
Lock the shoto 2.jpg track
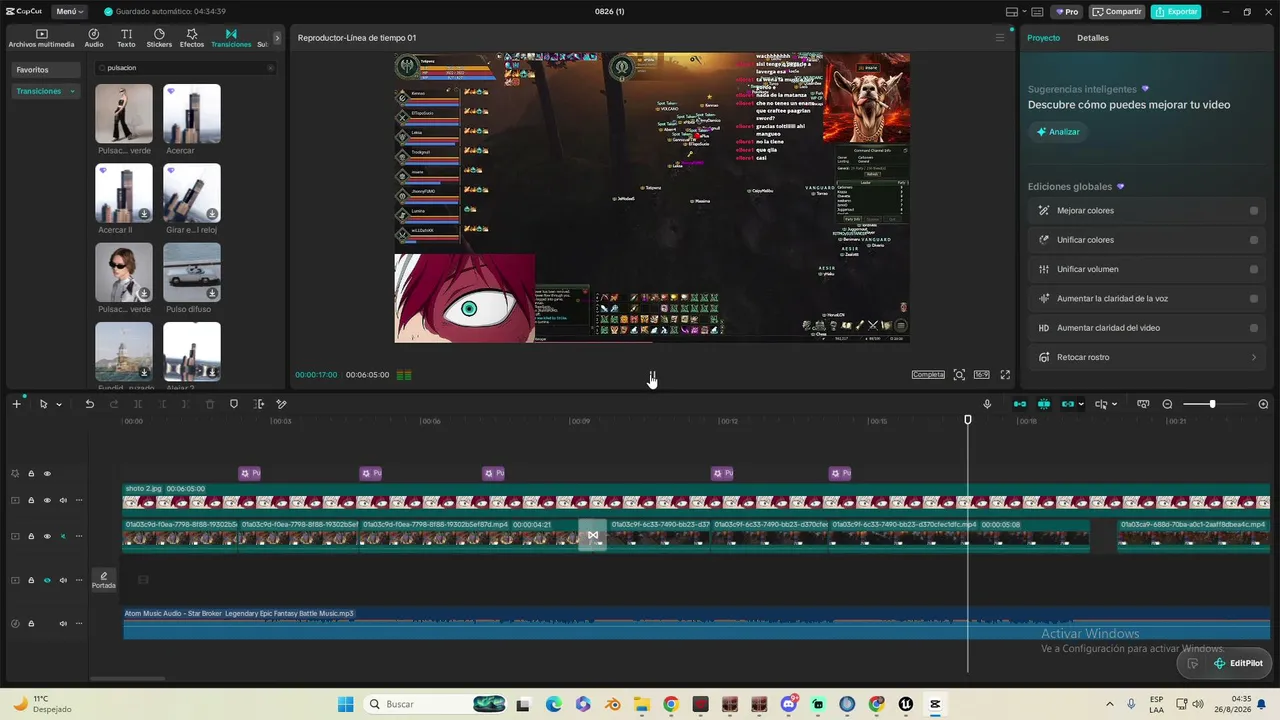pyautogui.click(x=31, y=500)
